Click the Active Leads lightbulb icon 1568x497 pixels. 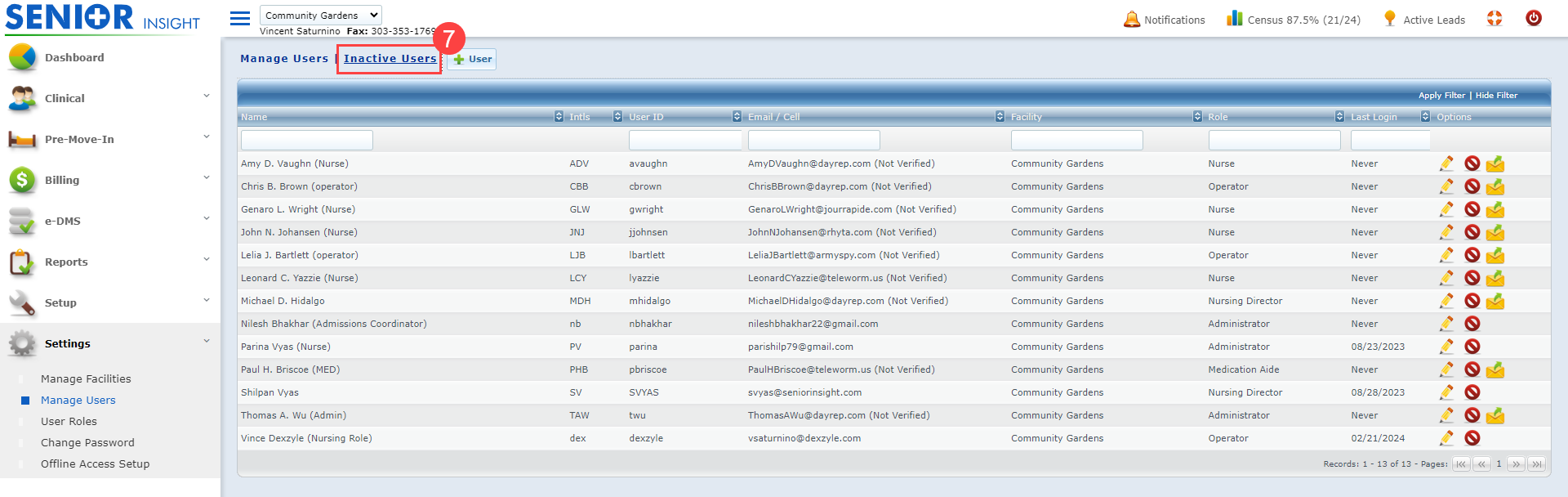1389,18
